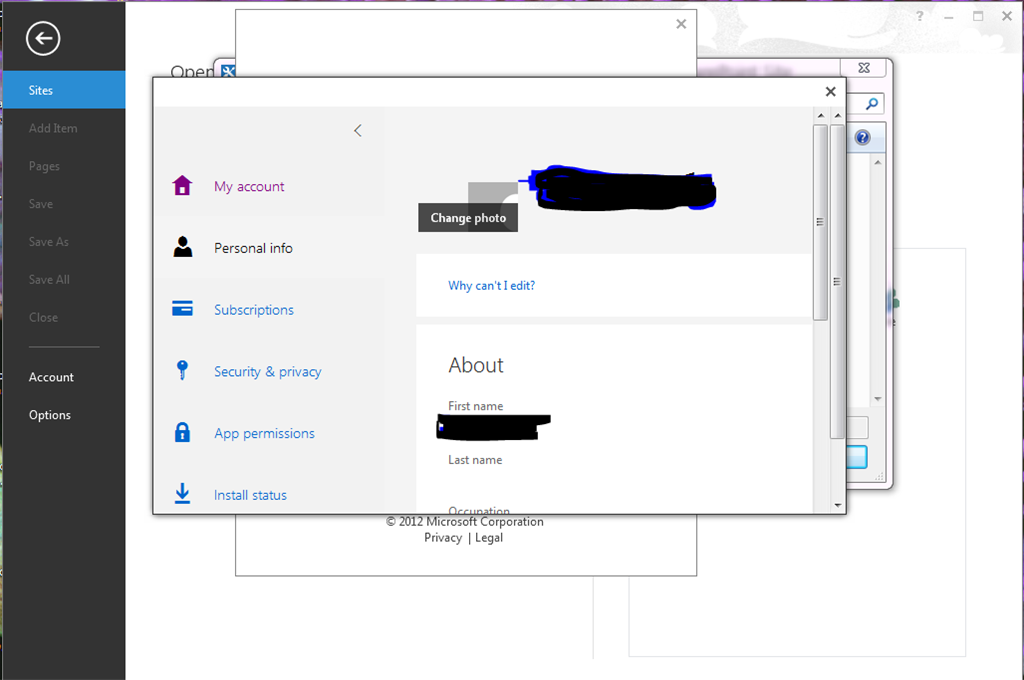Click the Personal info person icon
Screen dimensions: 1024x680
pos(183,247)
